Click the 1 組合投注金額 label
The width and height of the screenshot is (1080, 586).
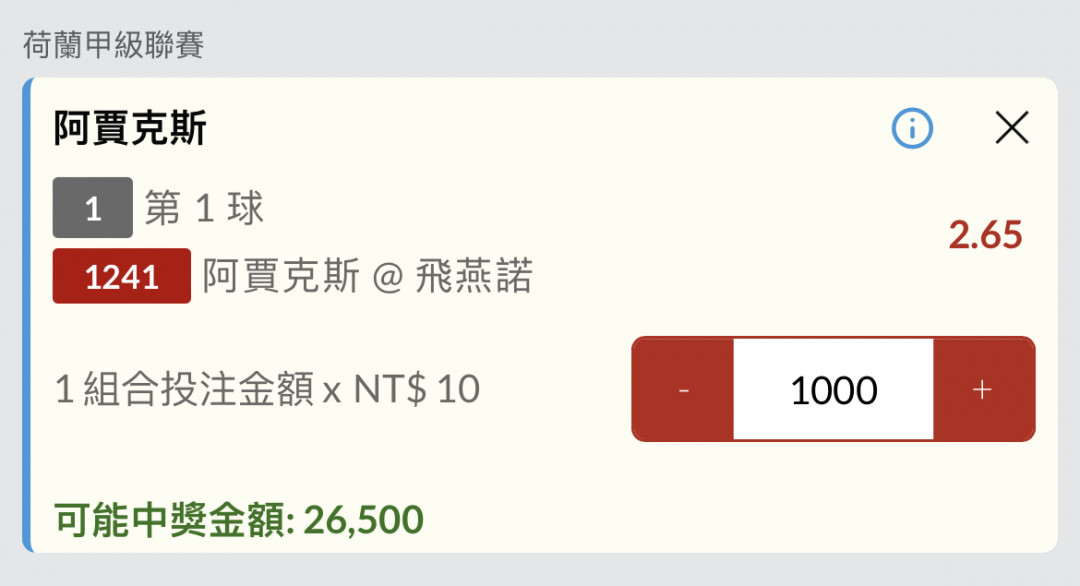(x=185, y=389)
